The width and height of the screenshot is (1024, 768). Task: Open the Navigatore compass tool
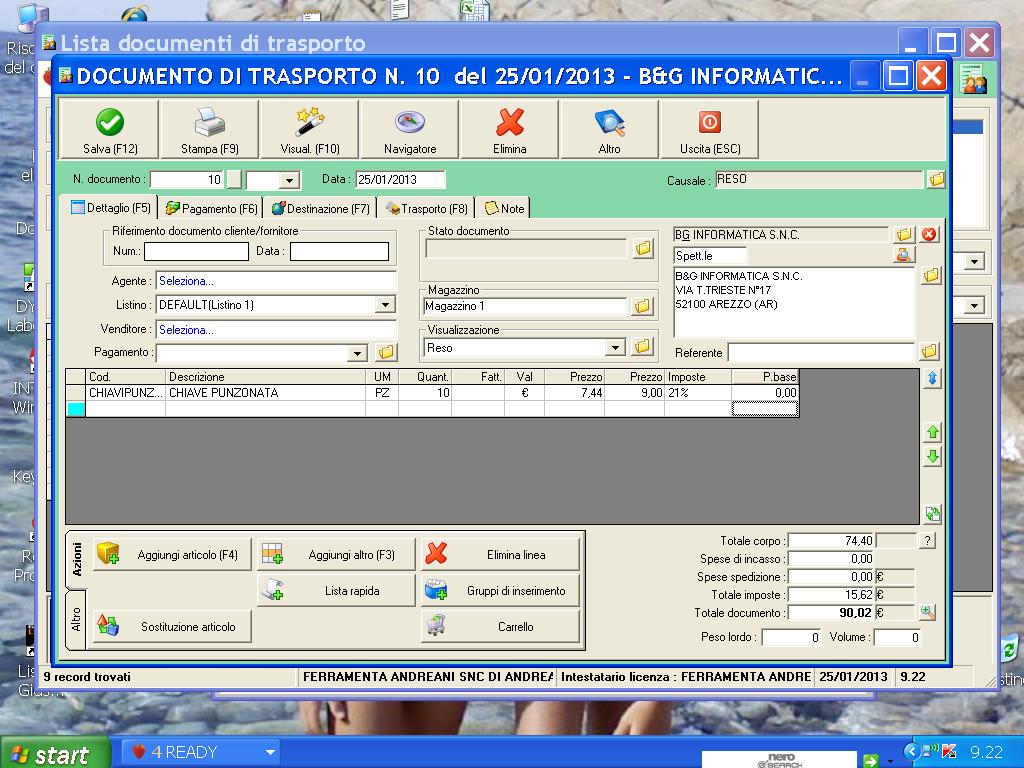point(410,130)
